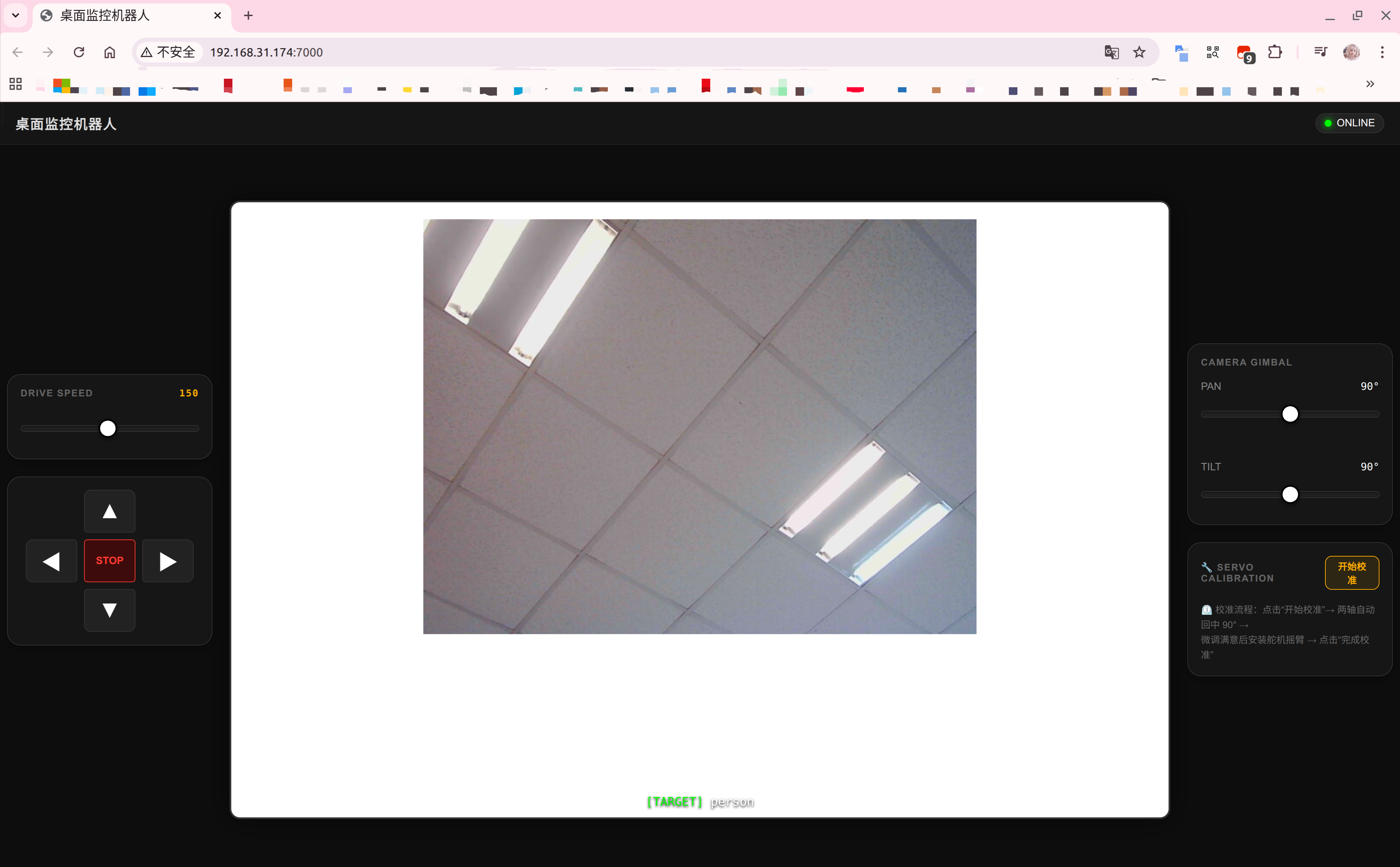The width and height of the screenshot is (1400, 867).
Task: Click the blue translate extension icon
Action: coord(1182,53)
